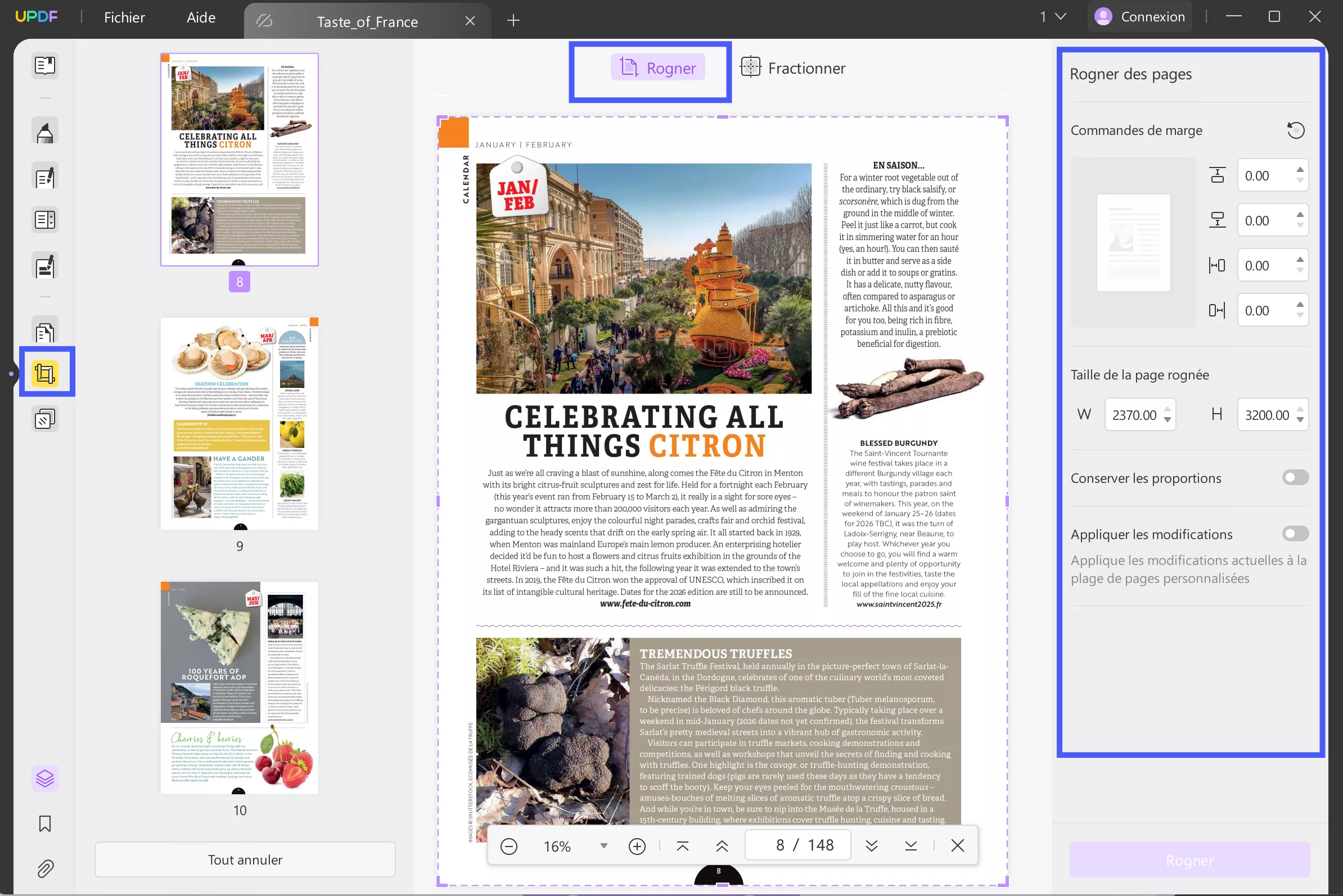Click the Tout annuler button
The width and height of the screenshot is (1343, 896).
[x=245, y=859]
